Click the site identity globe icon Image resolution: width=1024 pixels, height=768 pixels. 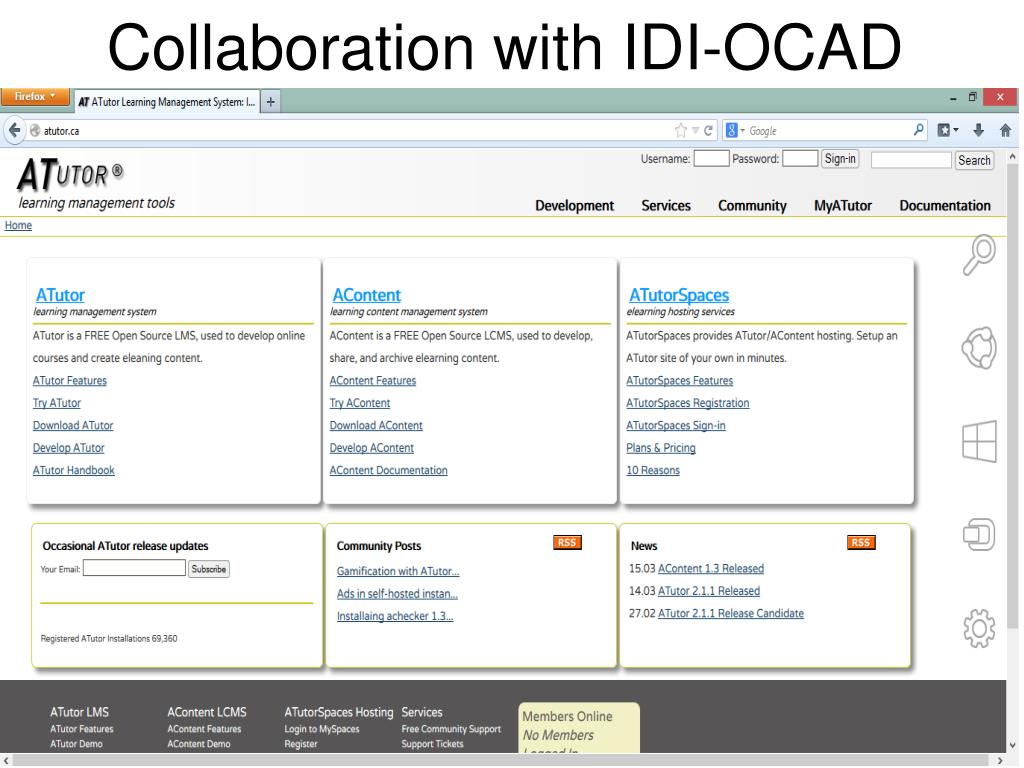tap(35, 131)
